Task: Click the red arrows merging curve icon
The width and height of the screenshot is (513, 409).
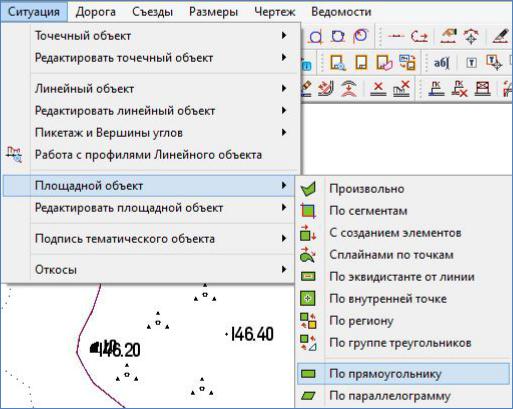Action: (326, 88)
